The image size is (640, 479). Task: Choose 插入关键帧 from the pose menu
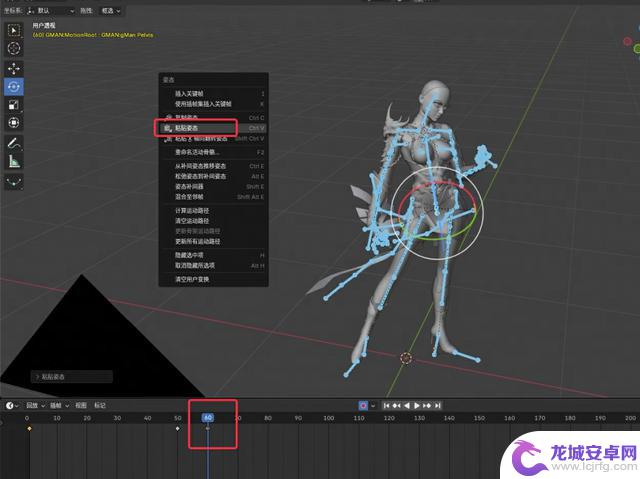tap(213, 93)
